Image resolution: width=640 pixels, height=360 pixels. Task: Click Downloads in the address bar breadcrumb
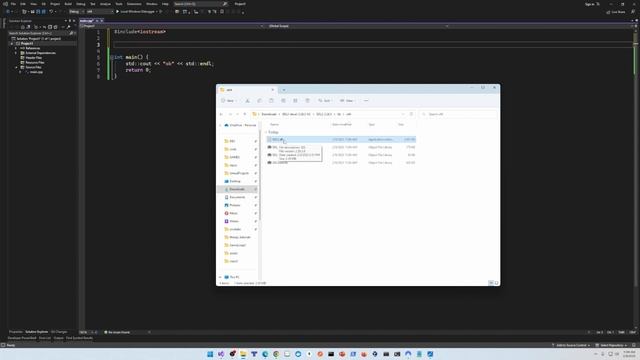pos(269,114)
